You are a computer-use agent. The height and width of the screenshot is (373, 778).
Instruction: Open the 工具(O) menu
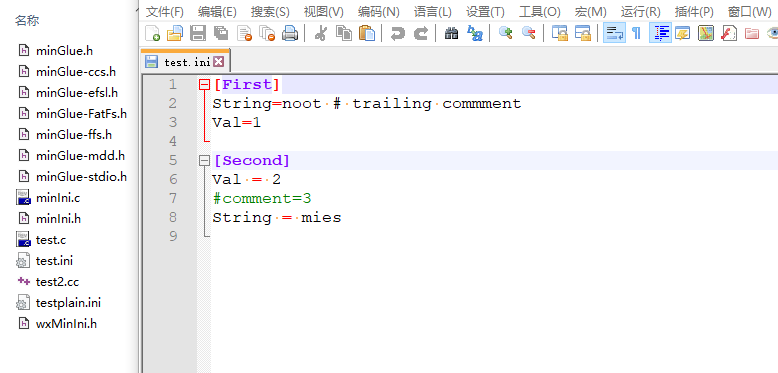pos(539,11)
